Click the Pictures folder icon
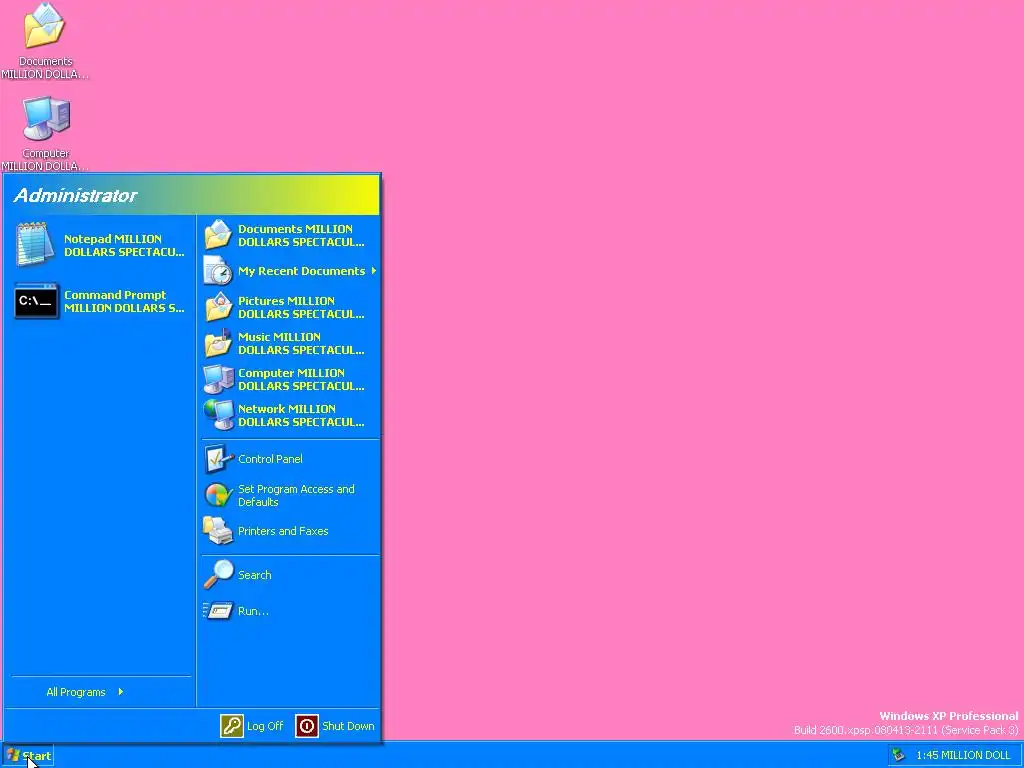 218,307
